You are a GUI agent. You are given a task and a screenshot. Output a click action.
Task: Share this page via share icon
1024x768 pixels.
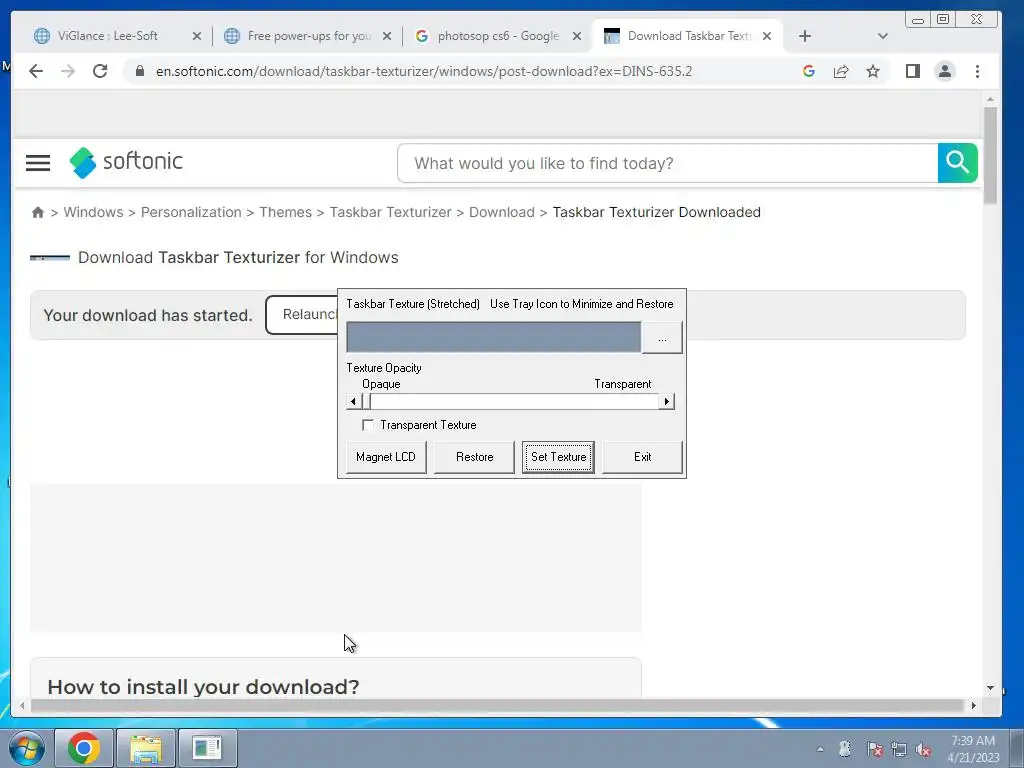coord(840,71)
